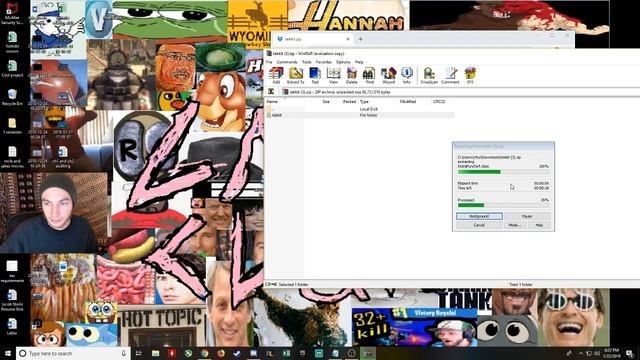The width and height of the screenshot is (640, 360).
Task: Click the Windows Start button
Action: [x=8, y=353]
